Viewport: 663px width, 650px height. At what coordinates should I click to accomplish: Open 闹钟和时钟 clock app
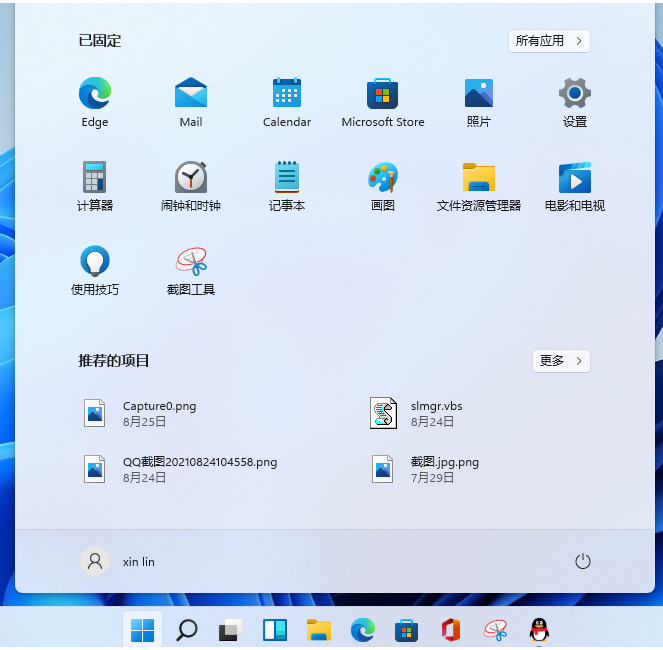click(191, 186)
